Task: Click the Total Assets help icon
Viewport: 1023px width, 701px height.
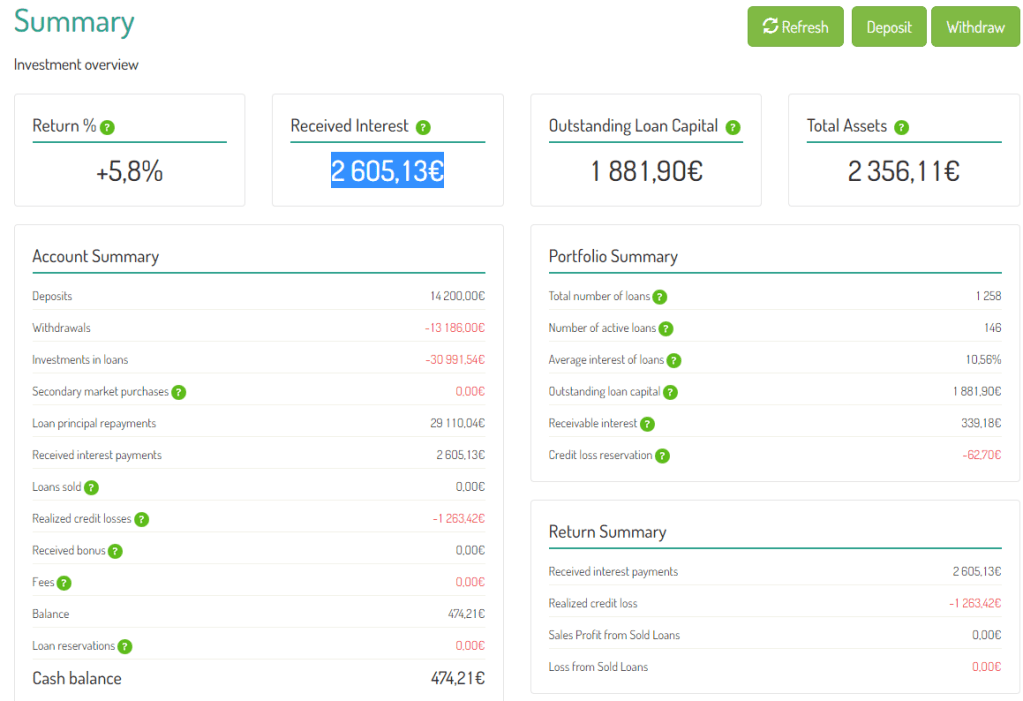Action: (x=901, y=127)
